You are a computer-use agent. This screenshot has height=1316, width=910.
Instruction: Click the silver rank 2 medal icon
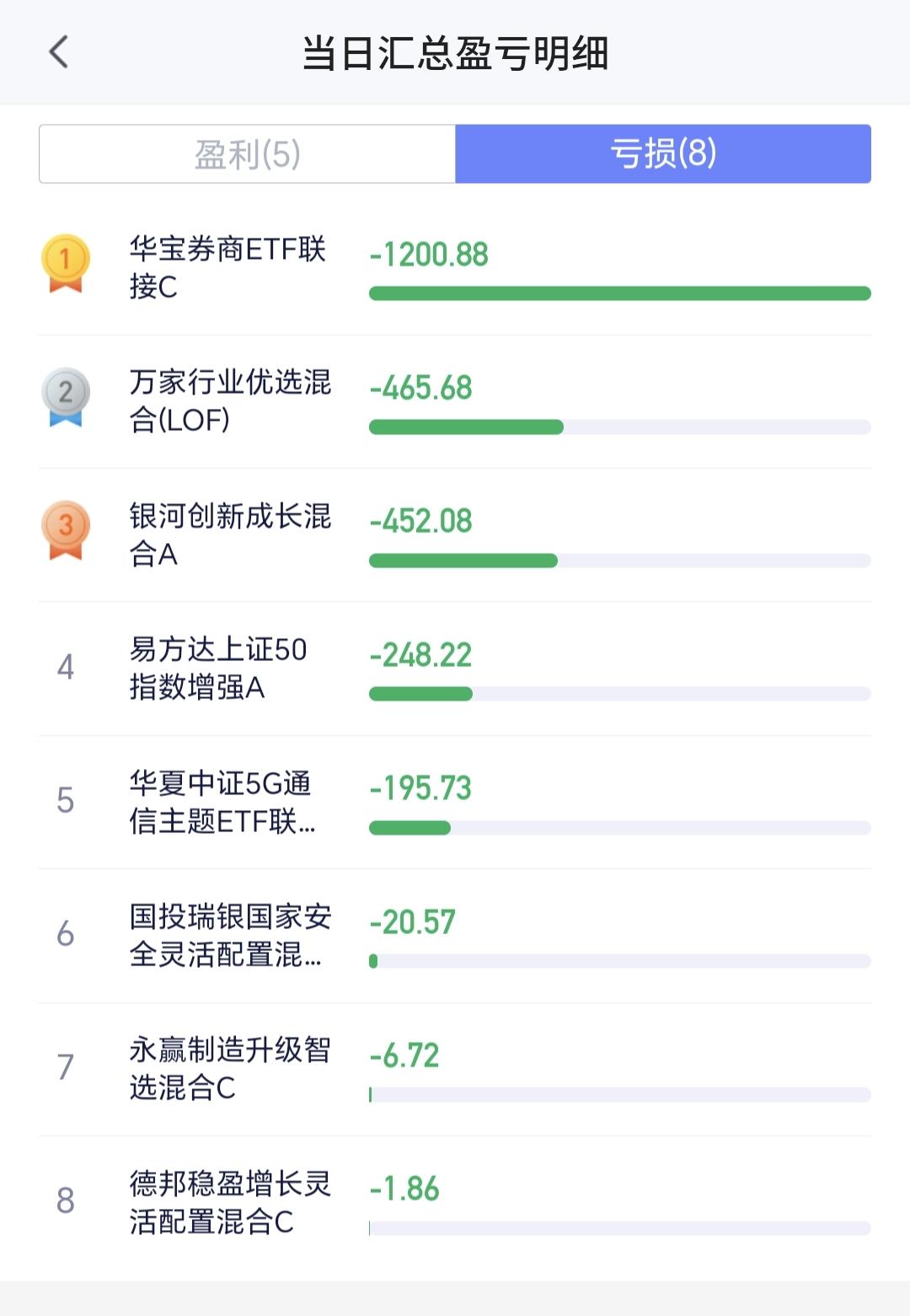(66, 397)
